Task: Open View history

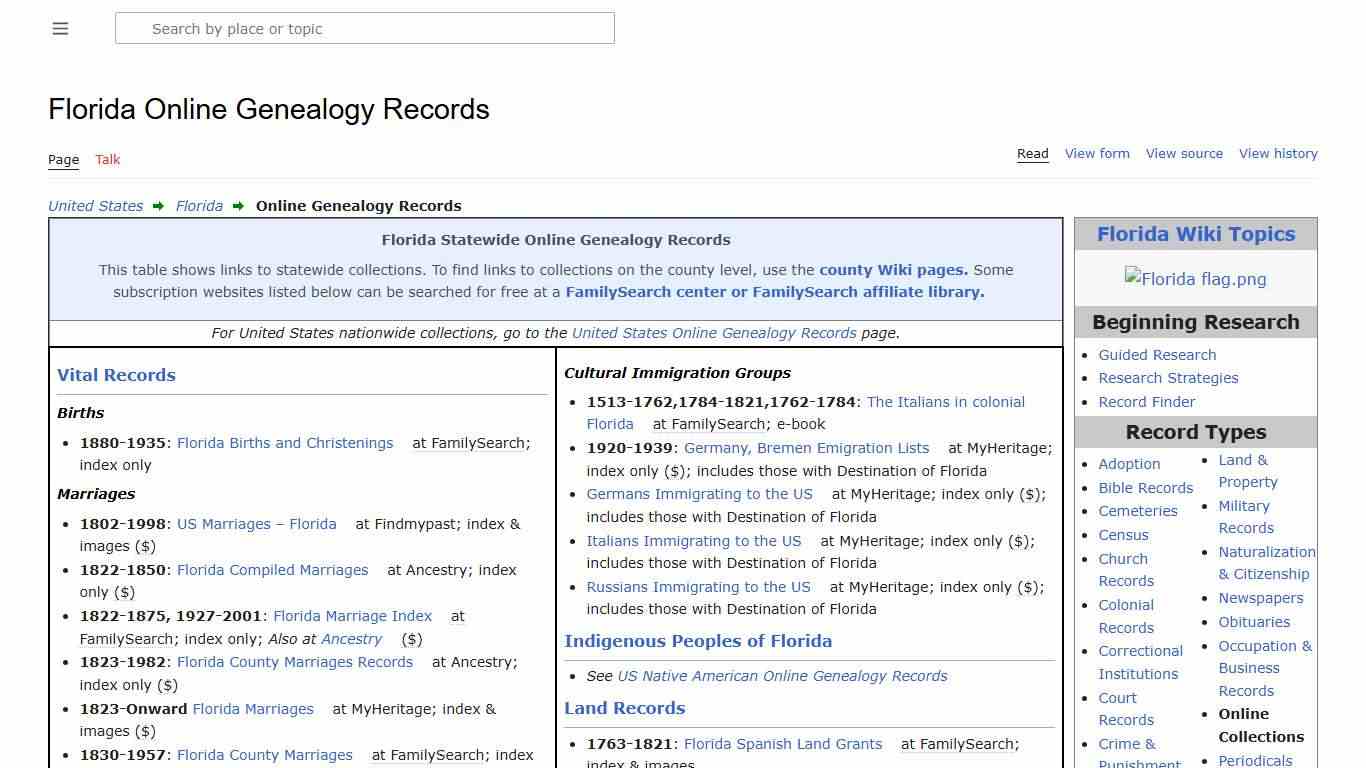Action: tap(1278, 153)
